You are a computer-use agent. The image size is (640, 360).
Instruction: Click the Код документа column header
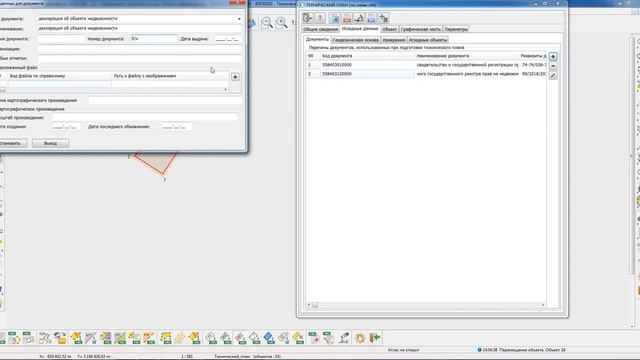pos(367,56)
